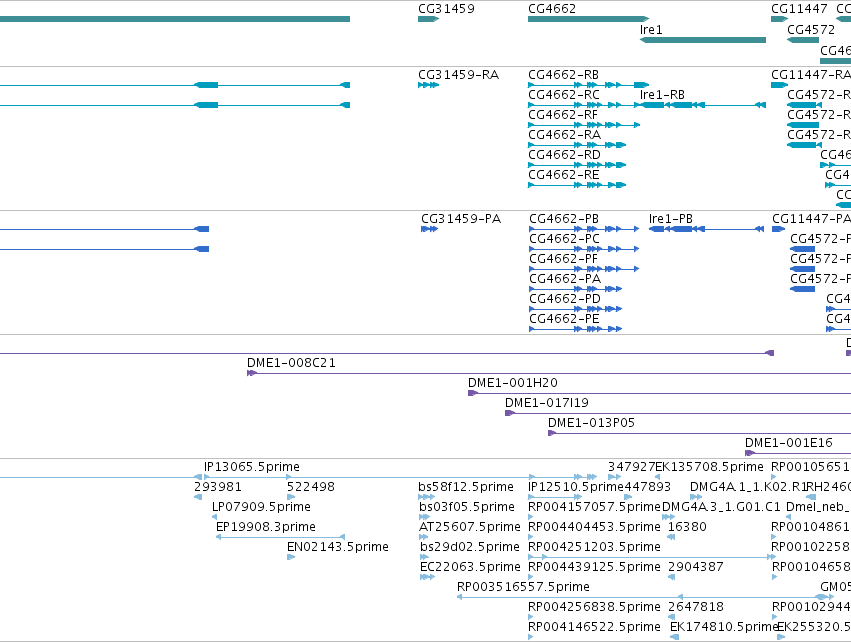The height and width of the screenshot is (642, 851).
Task: Select BAC clone DME1-013P05
Action: point(592,423)
